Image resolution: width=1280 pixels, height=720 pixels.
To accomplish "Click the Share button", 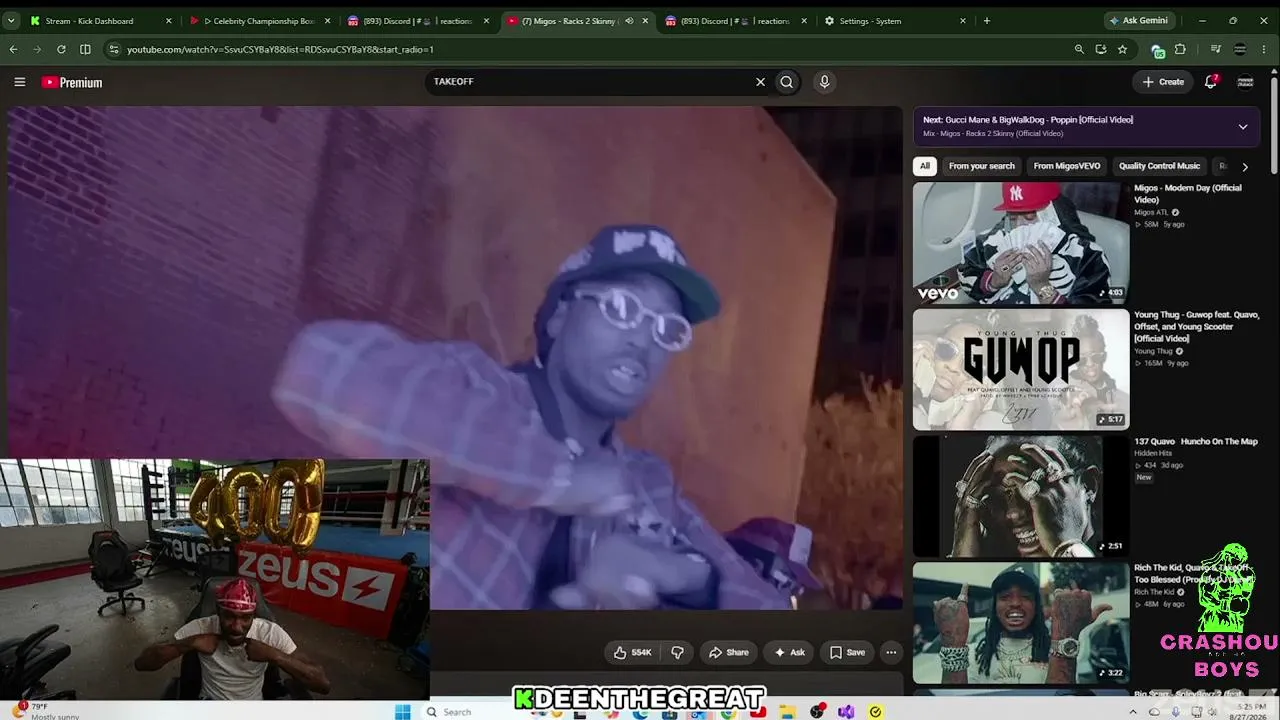I will (728, 652).
